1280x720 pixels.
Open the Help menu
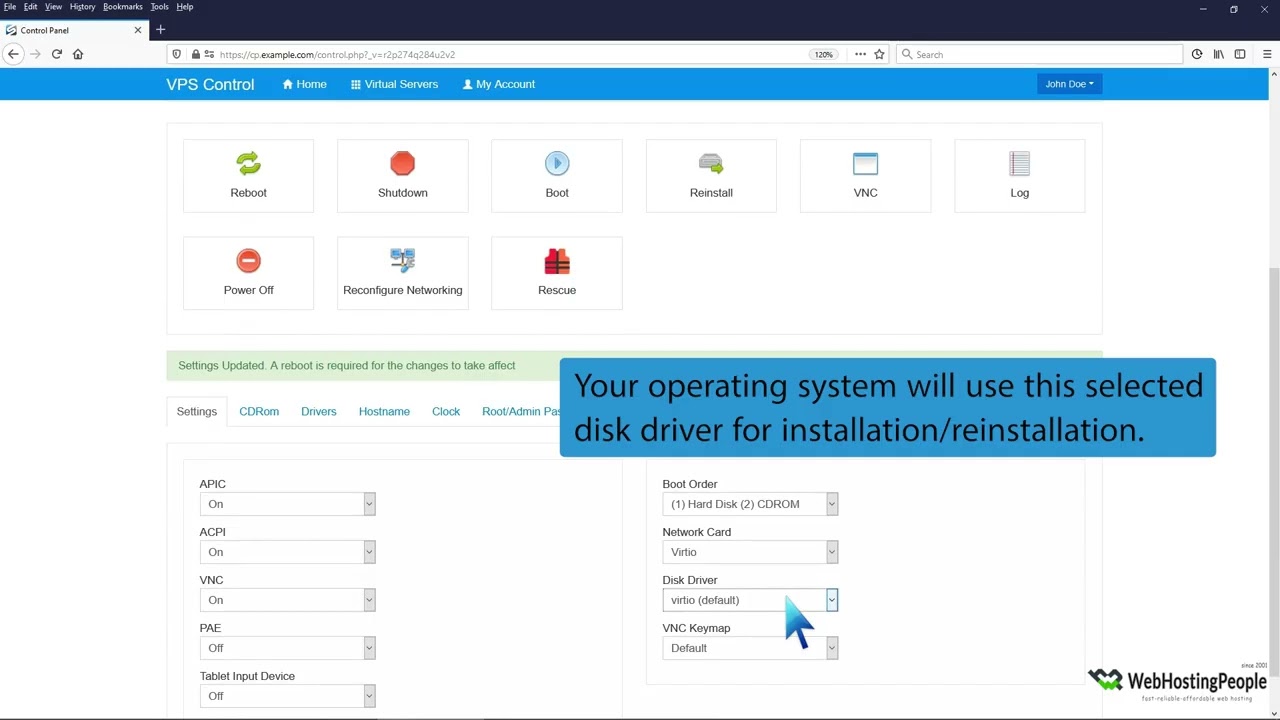click(185, 7)
